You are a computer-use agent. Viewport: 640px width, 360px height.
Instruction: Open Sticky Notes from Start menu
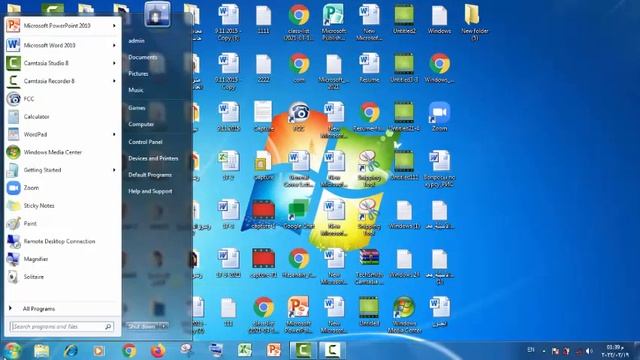[63, 206]
